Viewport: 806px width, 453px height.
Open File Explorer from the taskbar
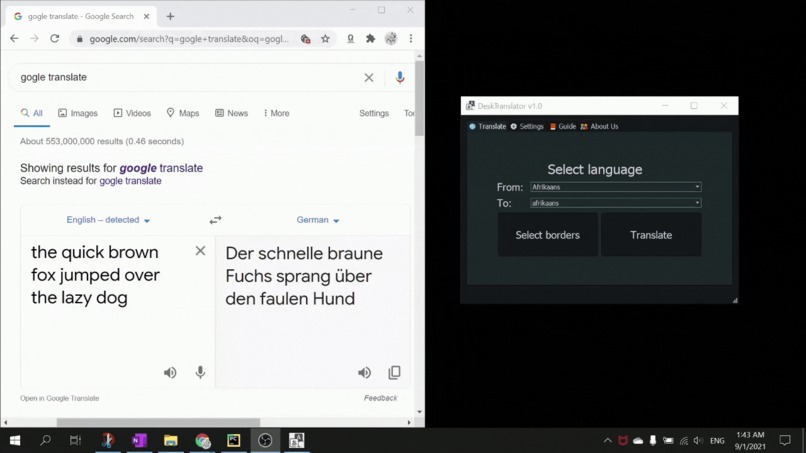[171, 440]
